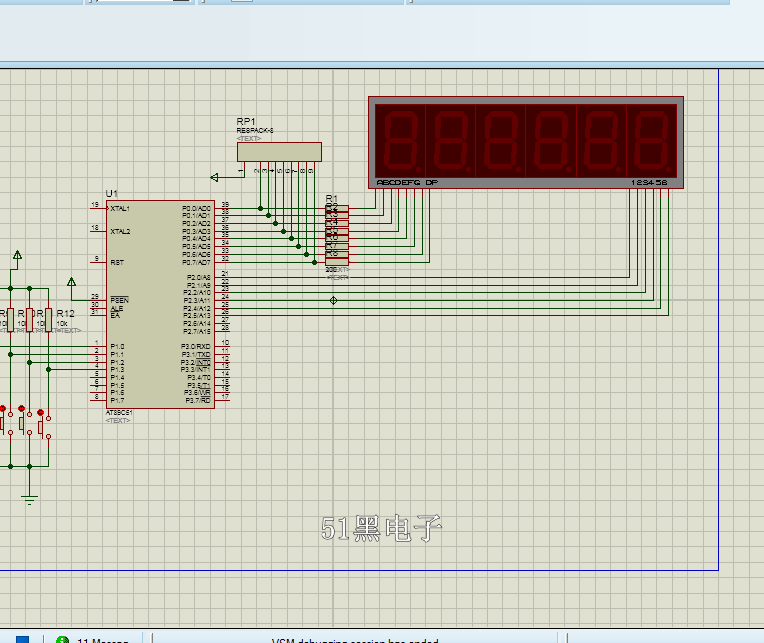Click the ground terminal symbol
This screenshot has height=643, width=764.
point(29,499)
